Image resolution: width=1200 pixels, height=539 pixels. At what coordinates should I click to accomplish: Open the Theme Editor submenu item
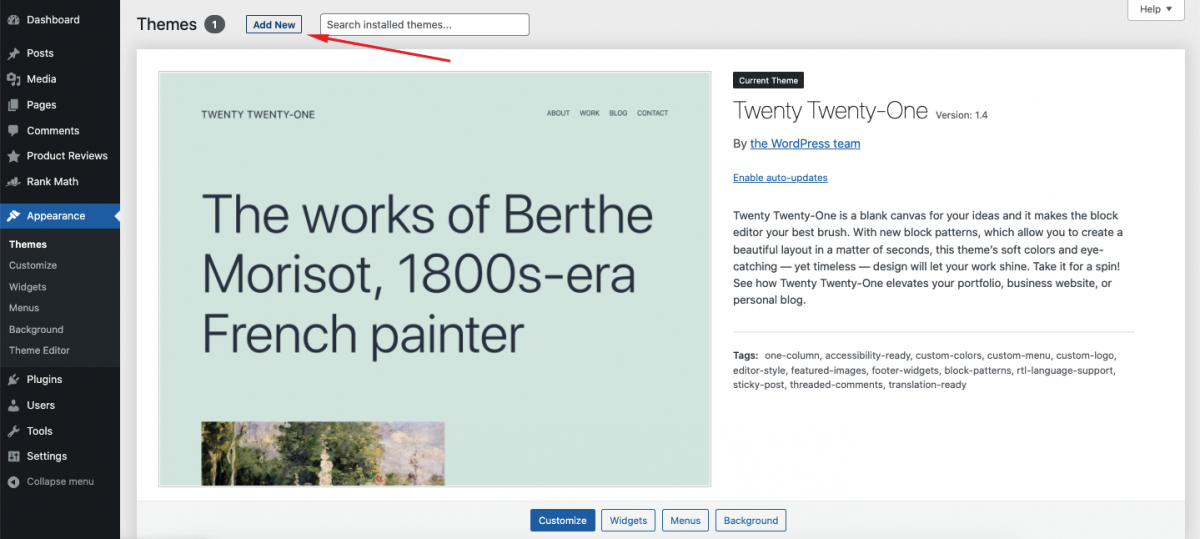39,351
